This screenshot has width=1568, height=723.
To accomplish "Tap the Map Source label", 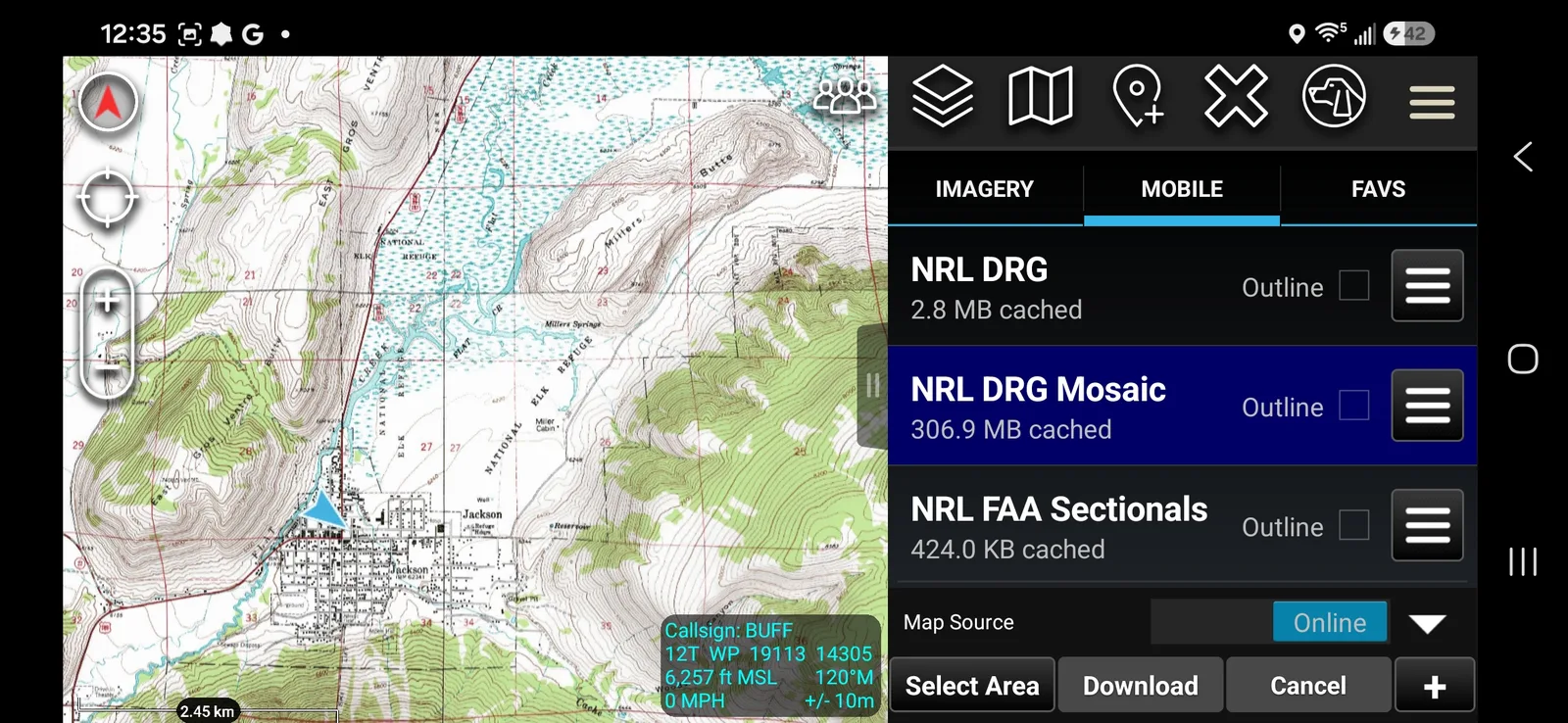I will coord(958,622).
